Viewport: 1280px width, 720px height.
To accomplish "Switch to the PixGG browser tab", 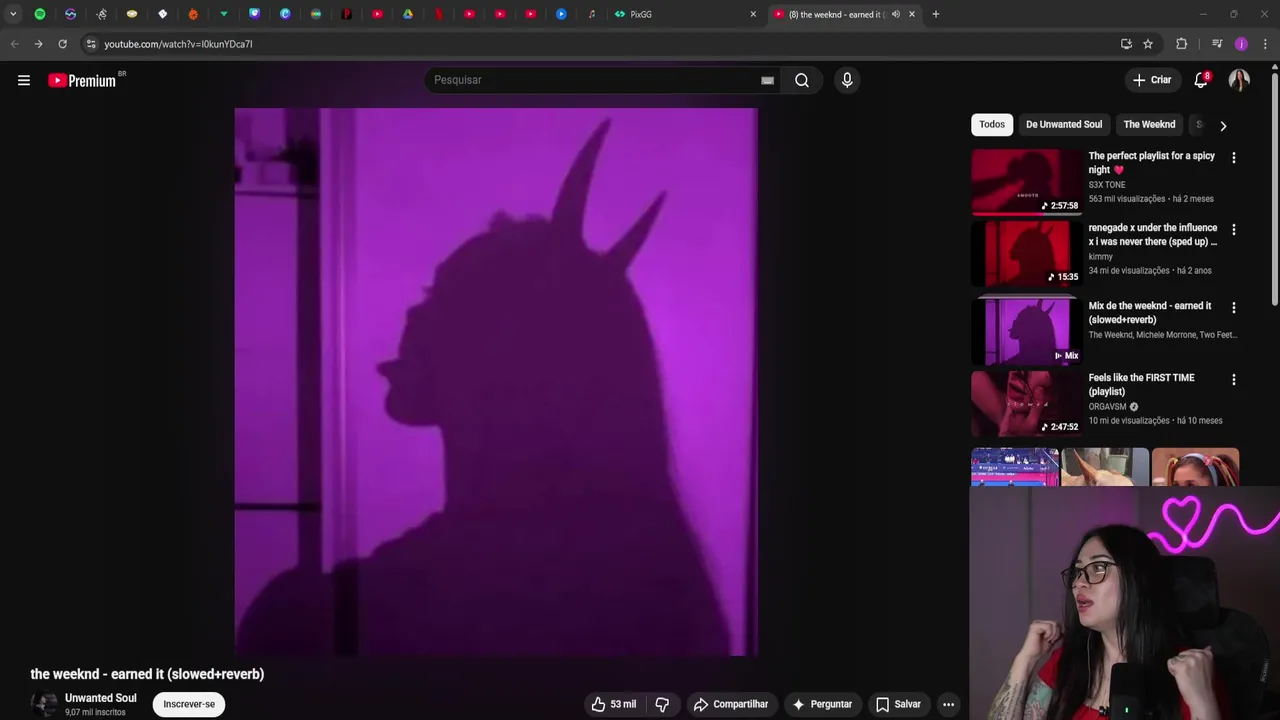I will (682, 14).
